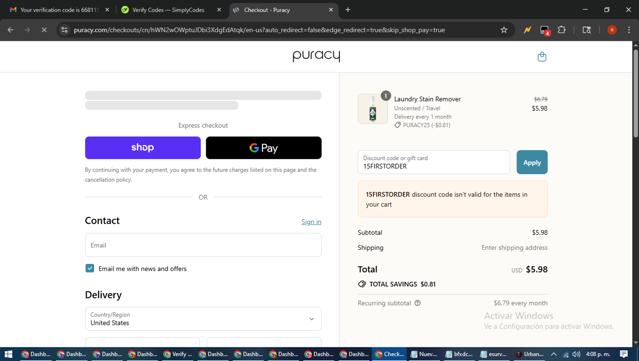Open the cart bag icon in Puracy header
The image size is (639, 361).
(x=542, y=57)
